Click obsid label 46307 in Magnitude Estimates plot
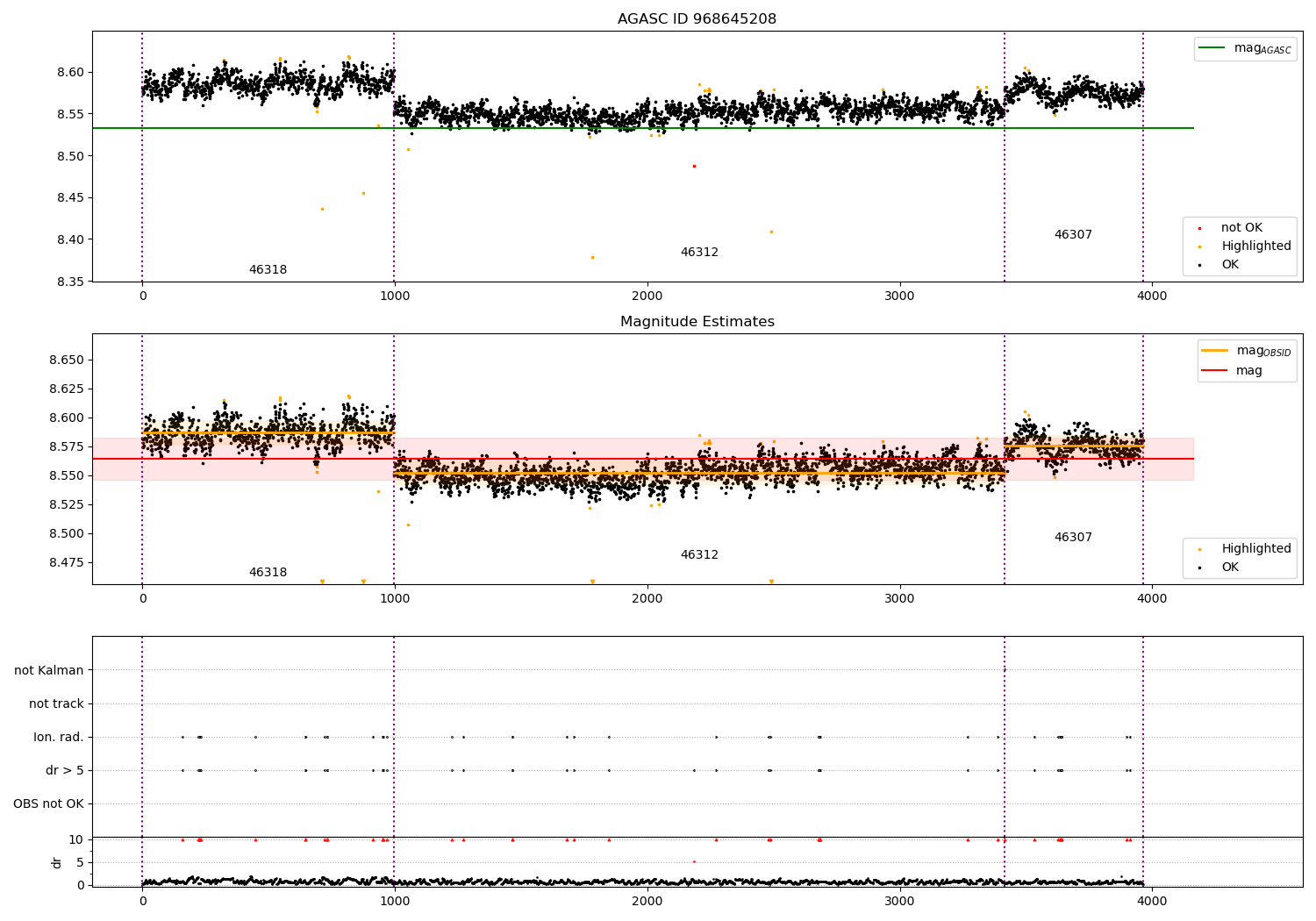This screenshot has width=1316, height=921. (1073, 538)
